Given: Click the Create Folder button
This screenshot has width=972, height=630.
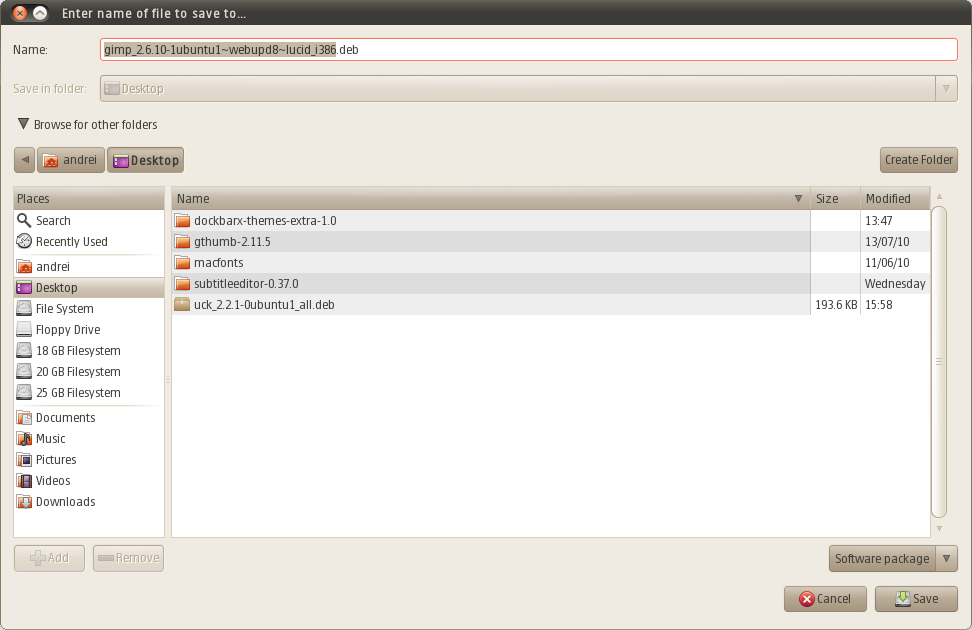Looking at the screenshot, I should [919, 160].
